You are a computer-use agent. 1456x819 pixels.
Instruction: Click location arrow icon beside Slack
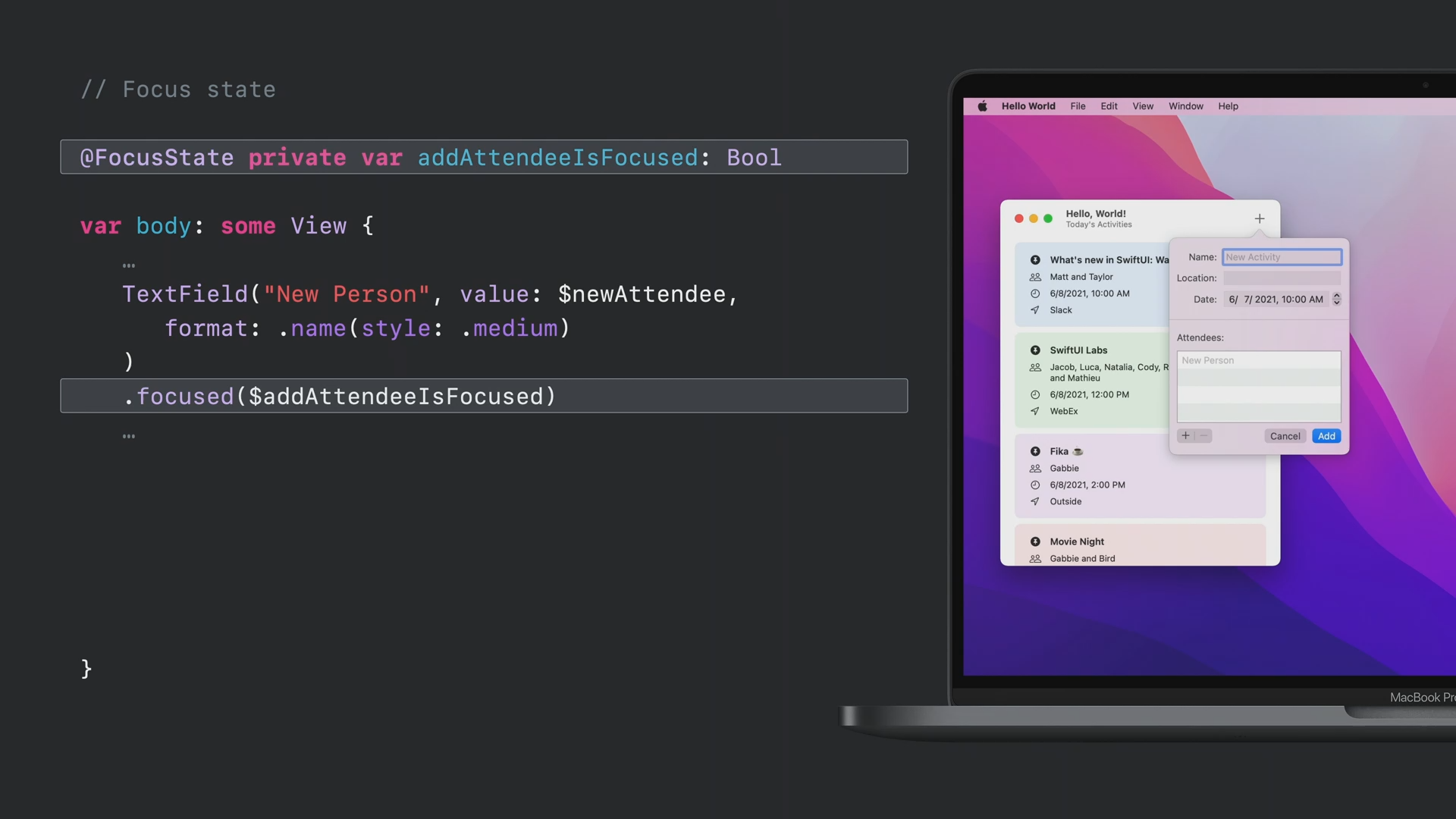click(x=1035, y=310)
